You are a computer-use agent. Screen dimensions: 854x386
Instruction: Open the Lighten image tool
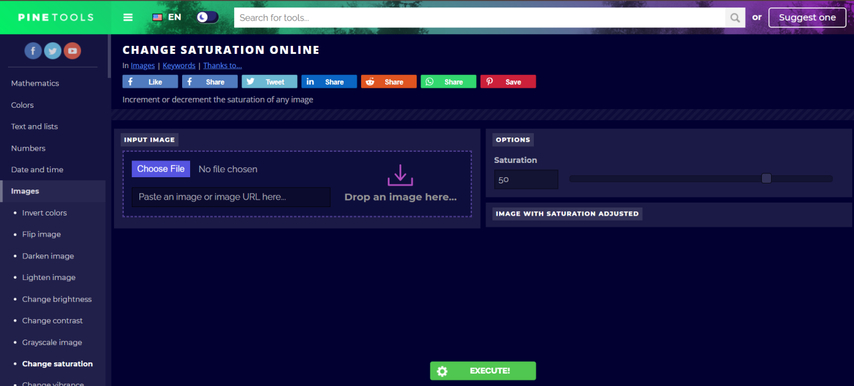pos(49,277)
